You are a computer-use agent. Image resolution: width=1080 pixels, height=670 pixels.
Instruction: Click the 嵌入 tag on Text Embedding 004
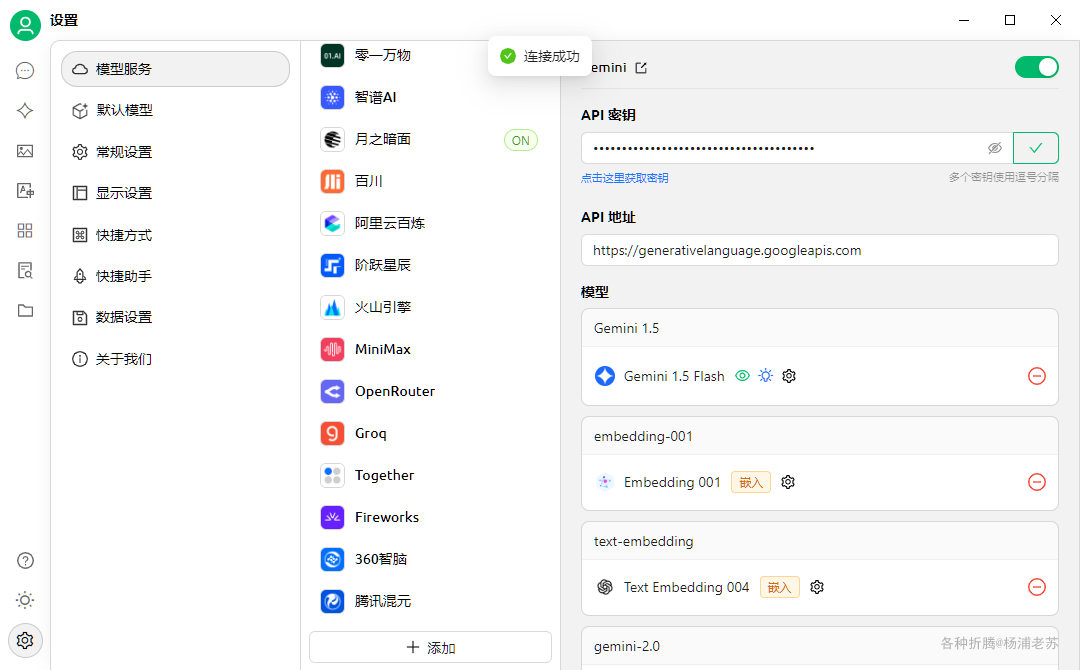click(780, 587)
